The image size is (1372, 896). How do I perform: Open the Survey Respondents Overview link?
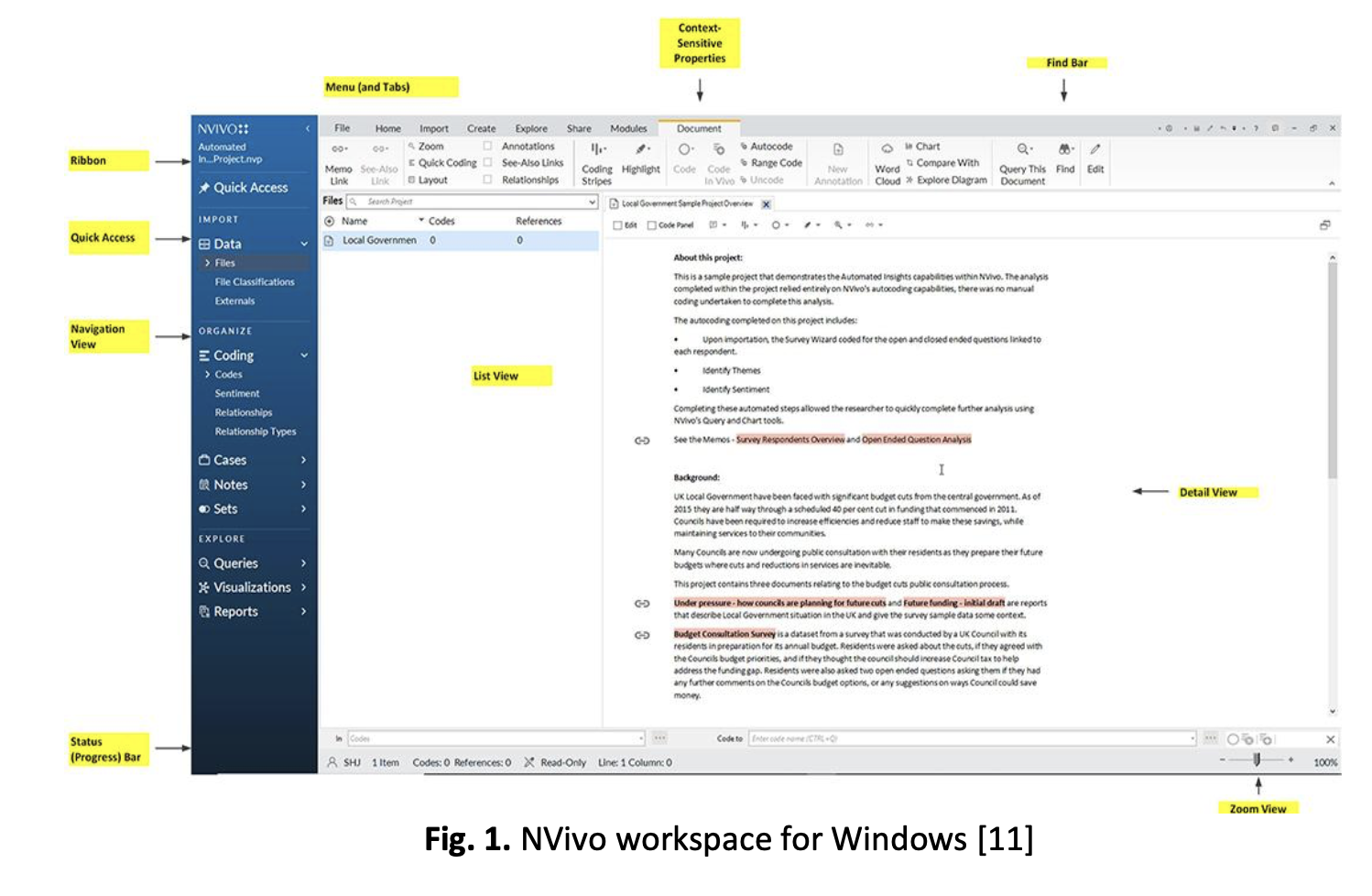[x=790, y=440]
